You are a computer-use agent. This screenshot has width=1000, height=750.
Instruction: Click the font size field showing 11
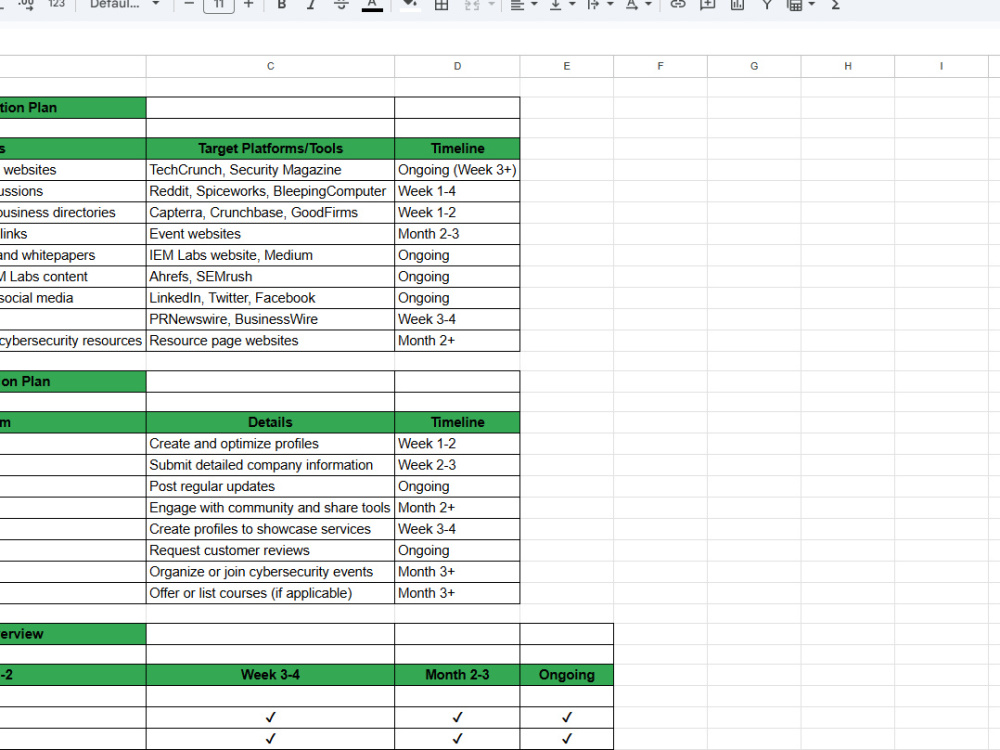[x=219, y=5]
